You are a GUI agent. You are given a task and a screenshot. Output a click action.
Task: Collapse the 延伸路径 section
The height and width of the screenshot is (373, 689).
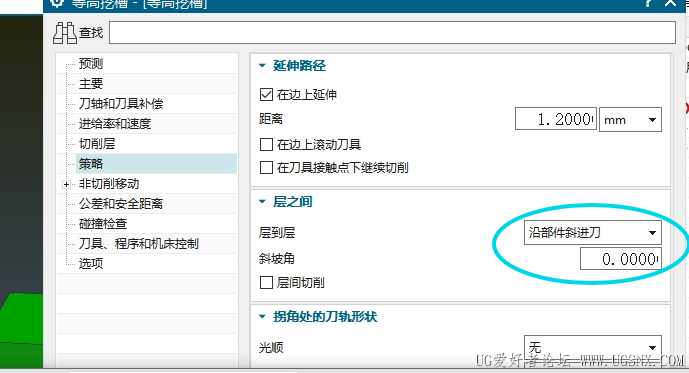pos(262,65)
